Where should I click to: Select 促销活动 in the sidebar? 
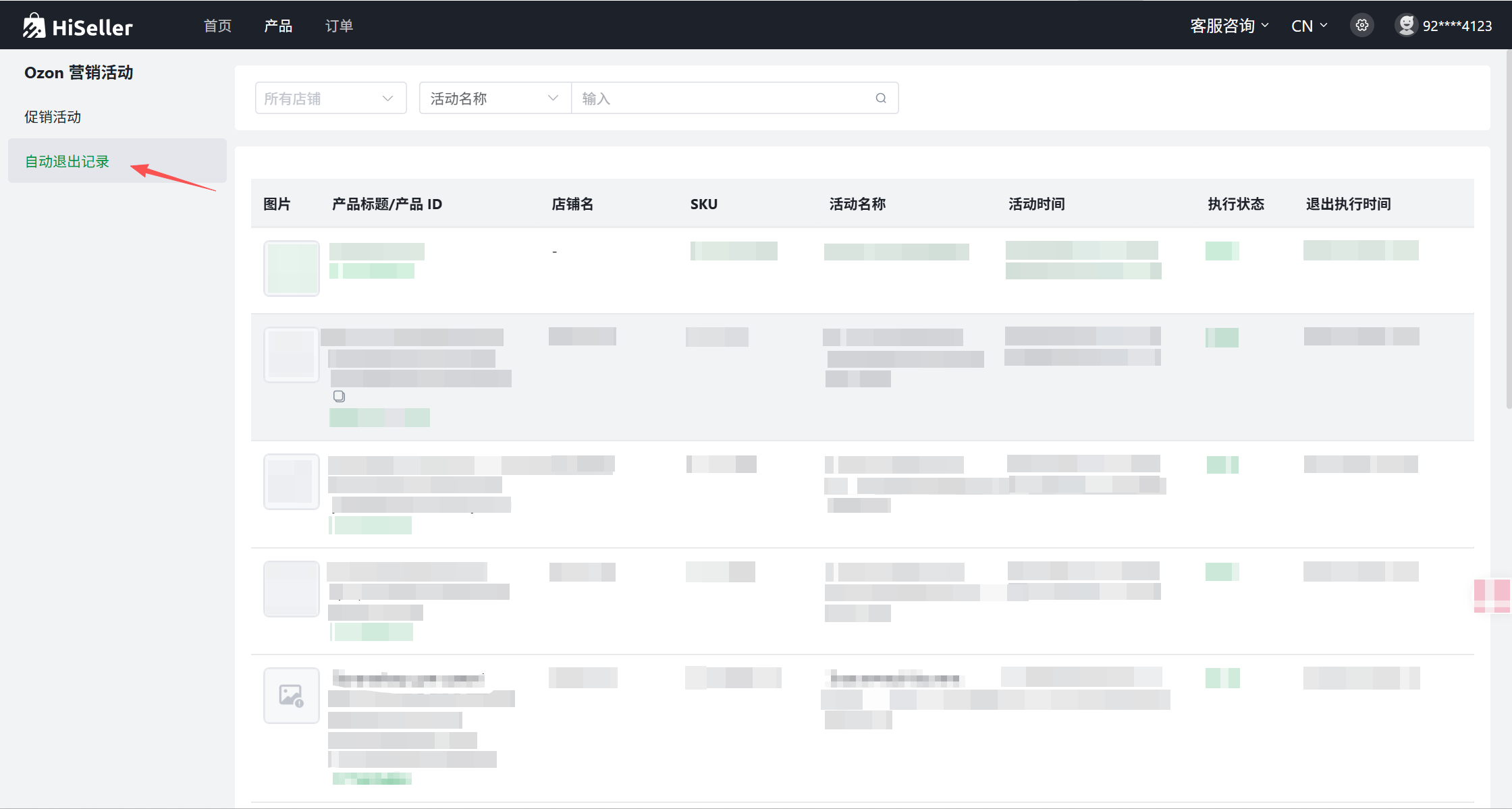click(x=53, y=117)
